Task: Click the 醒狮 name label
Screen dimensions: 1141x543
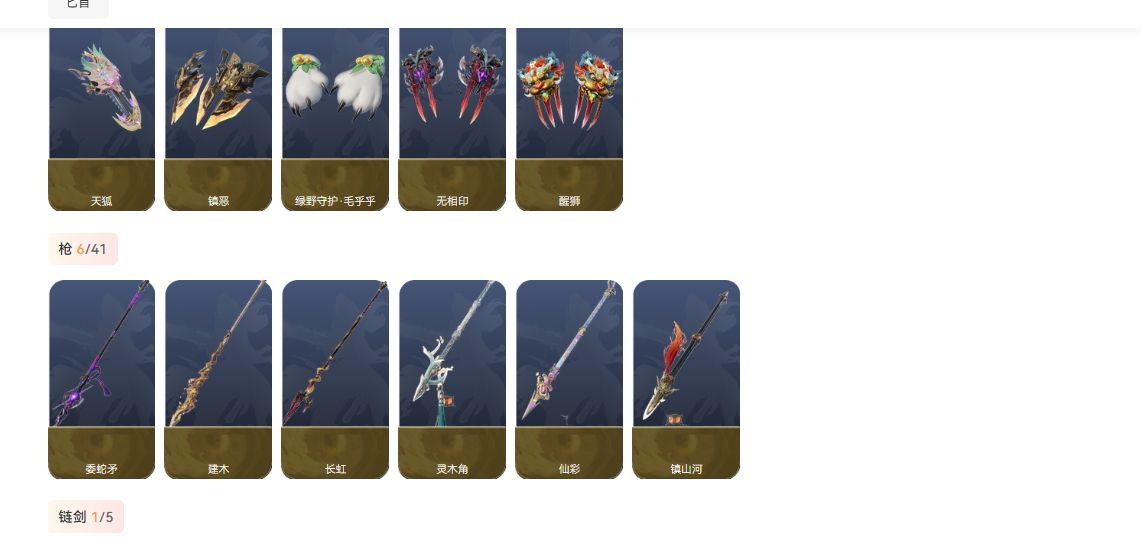Action: [569, 201]
